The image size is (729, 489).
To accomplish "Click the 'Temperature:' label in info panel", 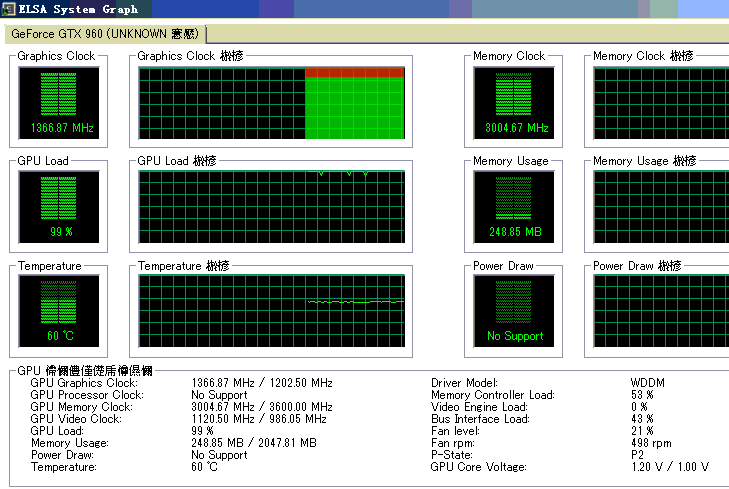I will pos(64,467).
